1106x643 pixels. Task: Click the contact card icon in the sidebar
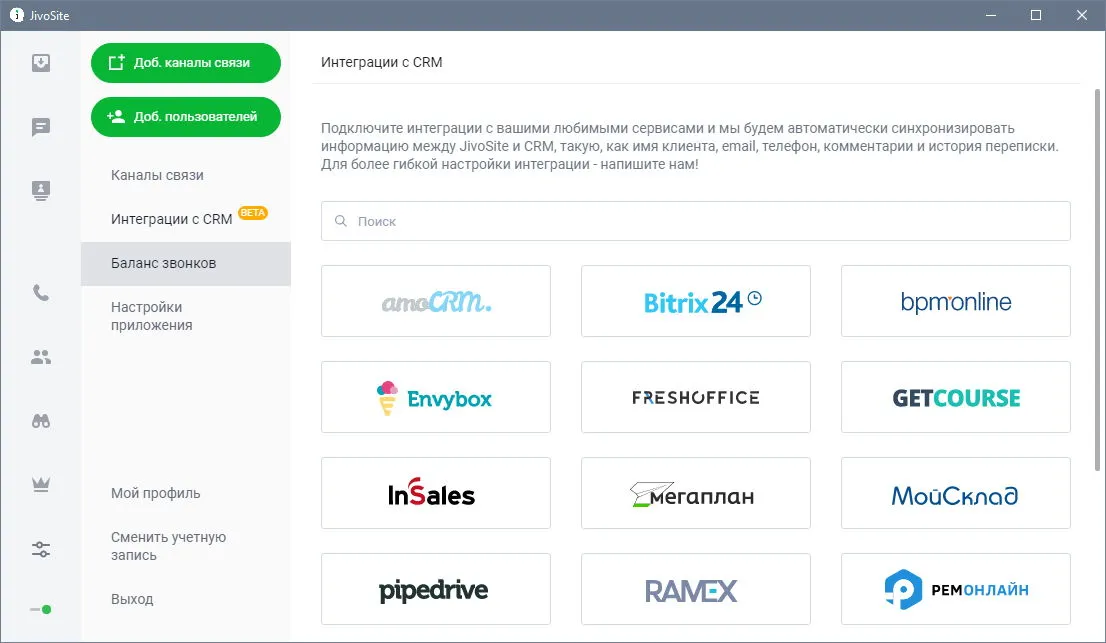(41, 190)
